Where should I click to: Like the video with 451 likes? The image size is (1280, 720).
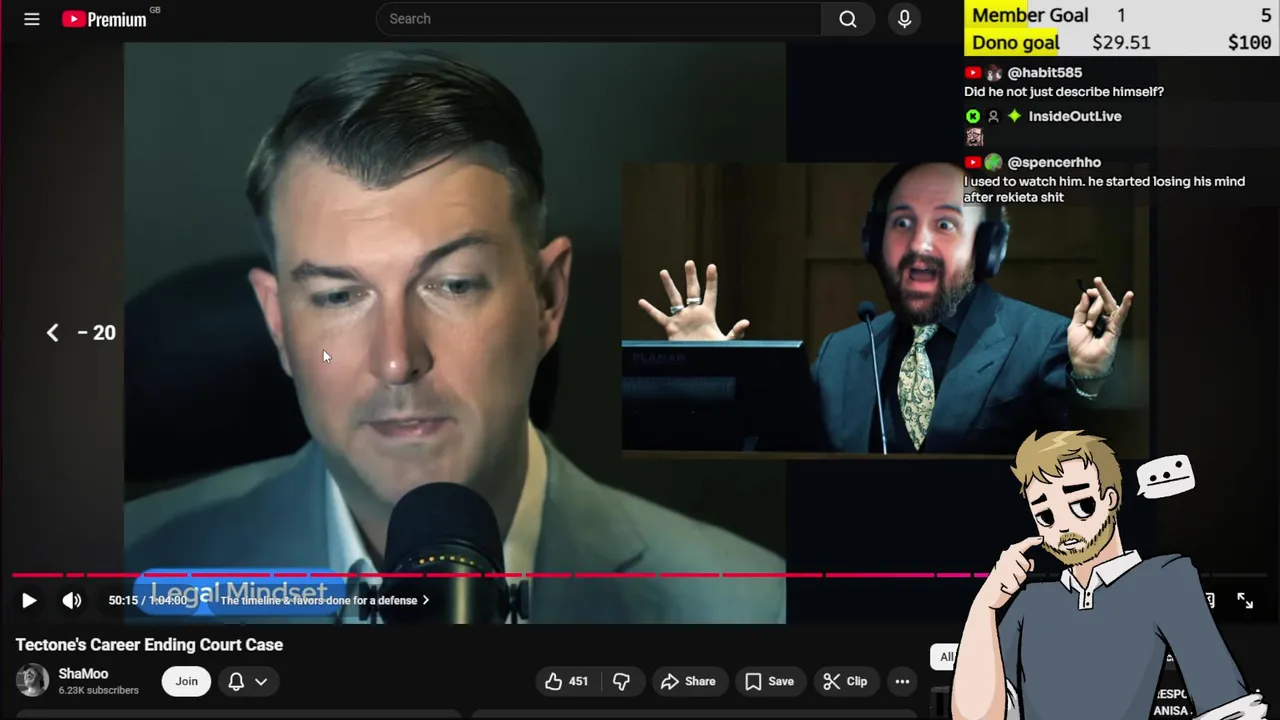tap(566, 681)
